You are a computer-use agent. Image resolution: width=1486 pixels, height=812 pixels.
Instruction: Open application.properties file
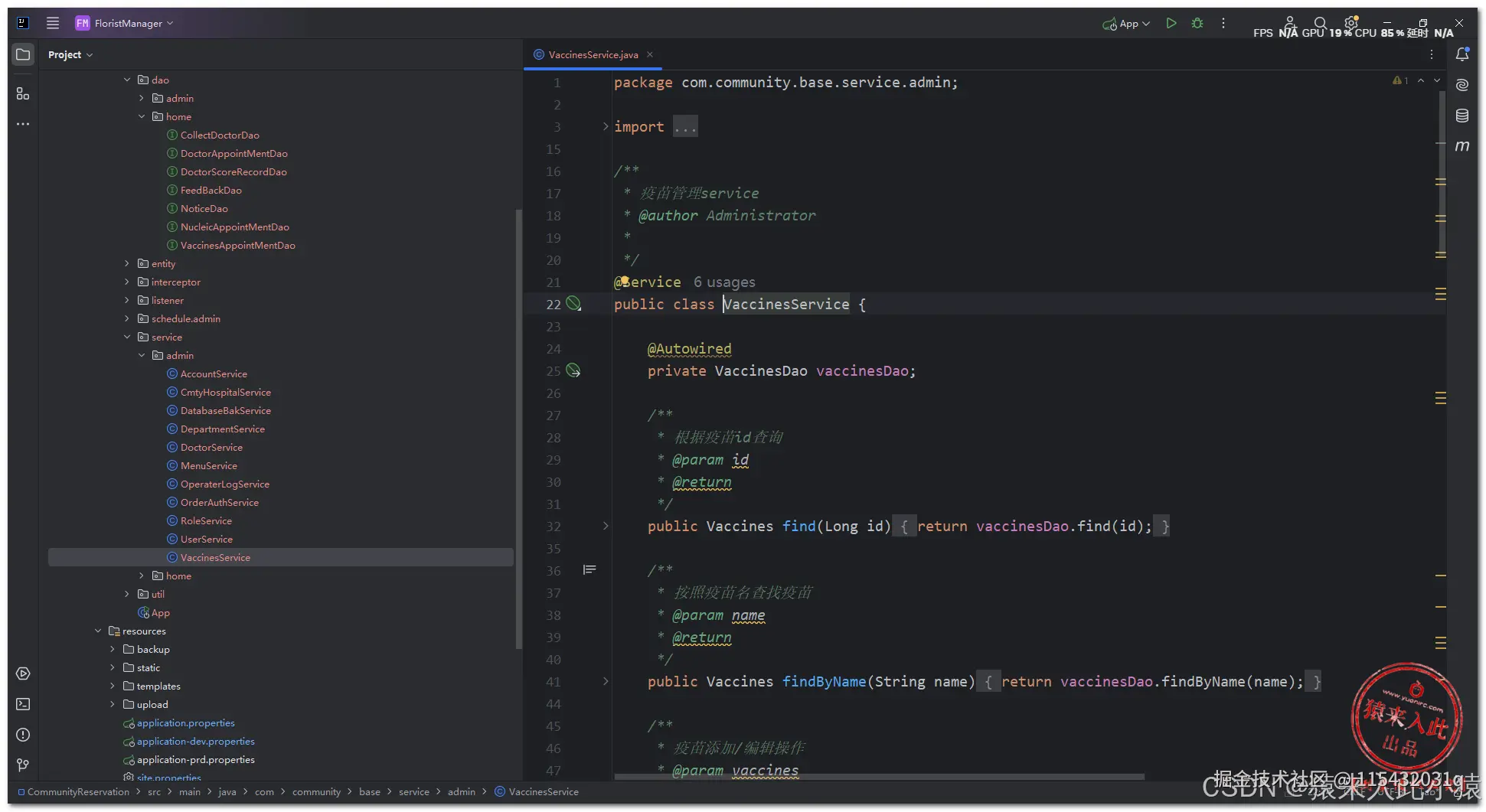click(185, 722)
